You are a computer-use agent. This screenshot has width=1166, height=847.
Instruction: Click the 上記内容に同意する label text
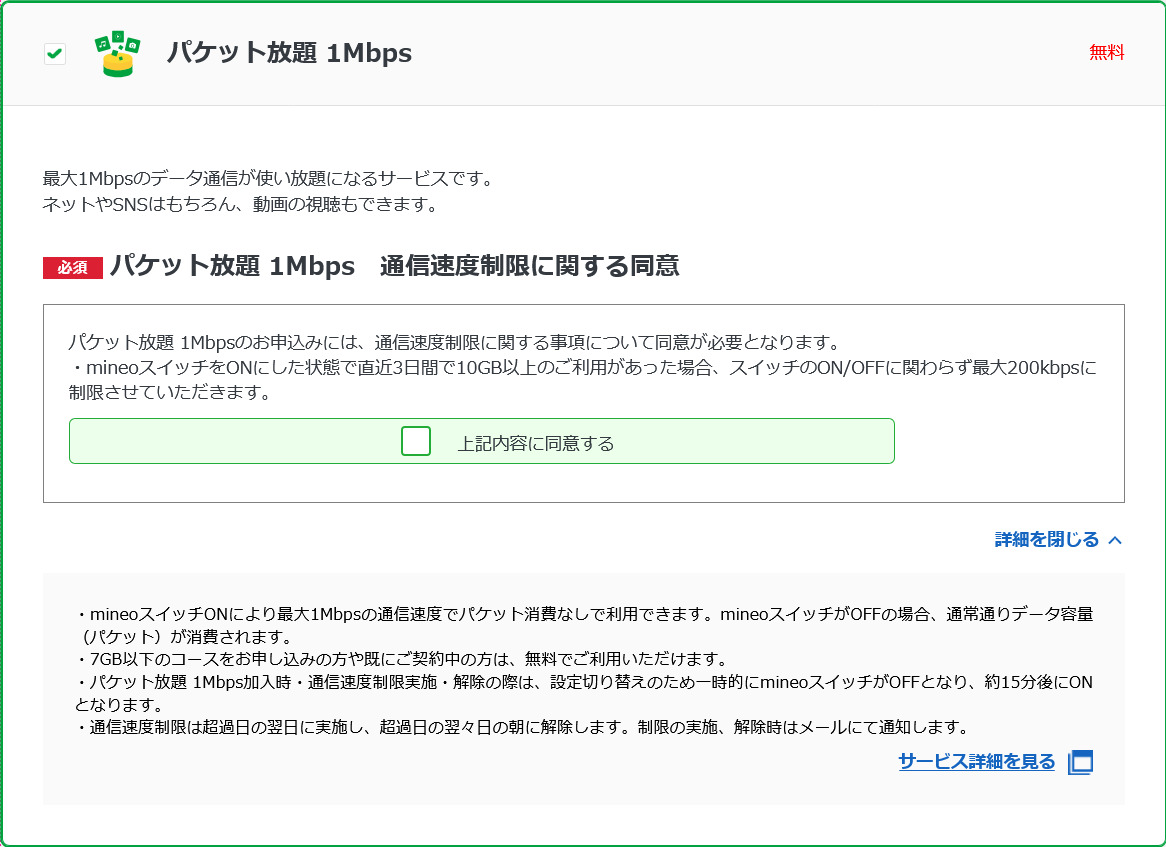click(535, 443)
